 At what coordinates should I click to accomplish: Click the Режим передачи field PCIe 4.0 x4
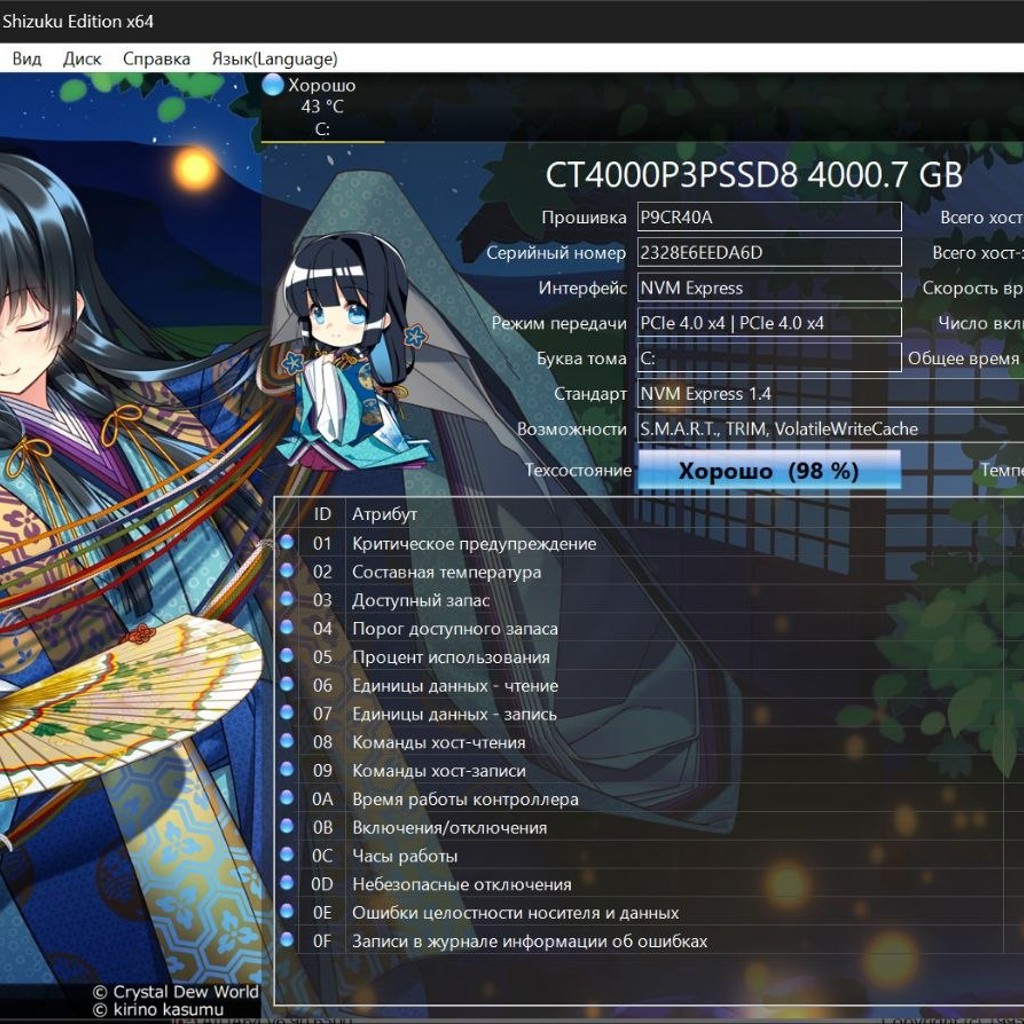click(x=769, y=323)
